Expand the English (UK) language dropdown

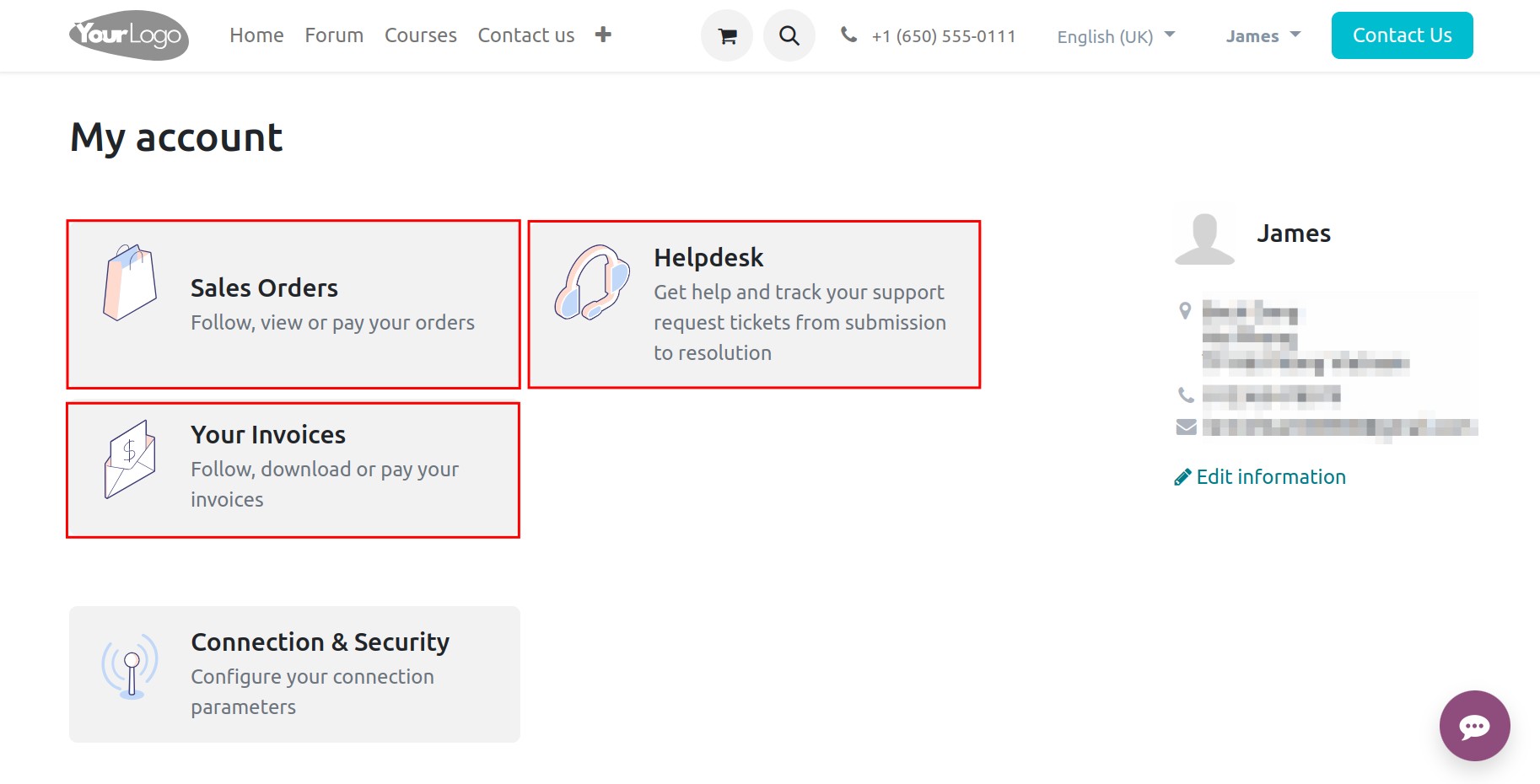[x=1116, y=36]
